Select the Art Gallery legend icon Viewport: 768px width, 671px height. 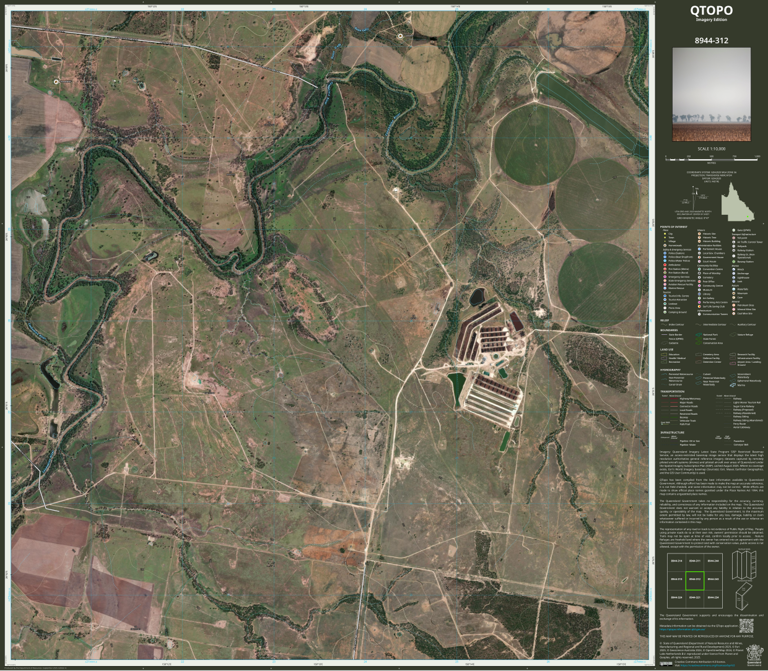pos(699,298)
